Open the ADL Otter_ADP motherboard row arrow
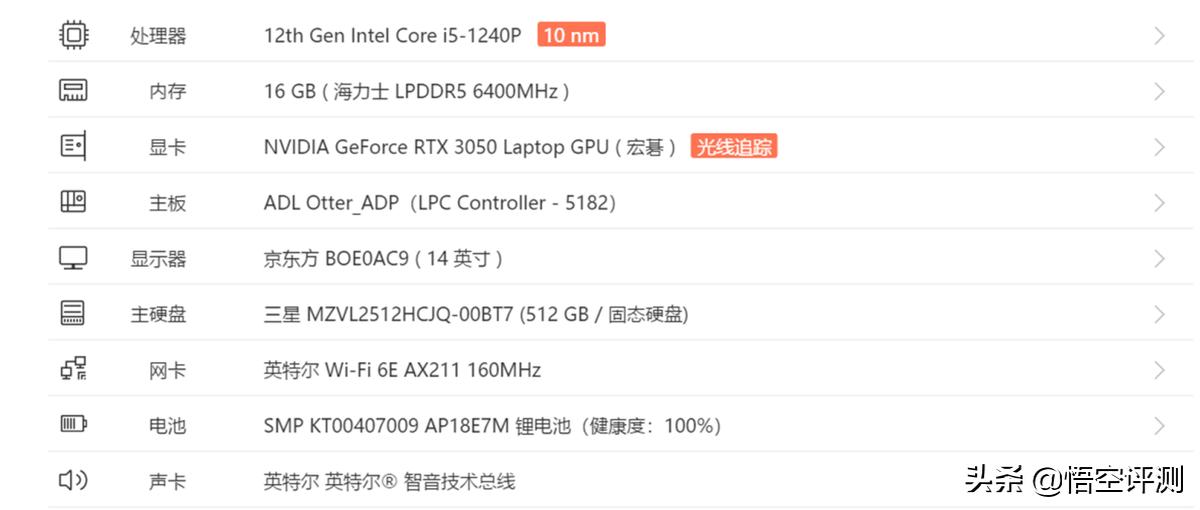 point(1159,203)
